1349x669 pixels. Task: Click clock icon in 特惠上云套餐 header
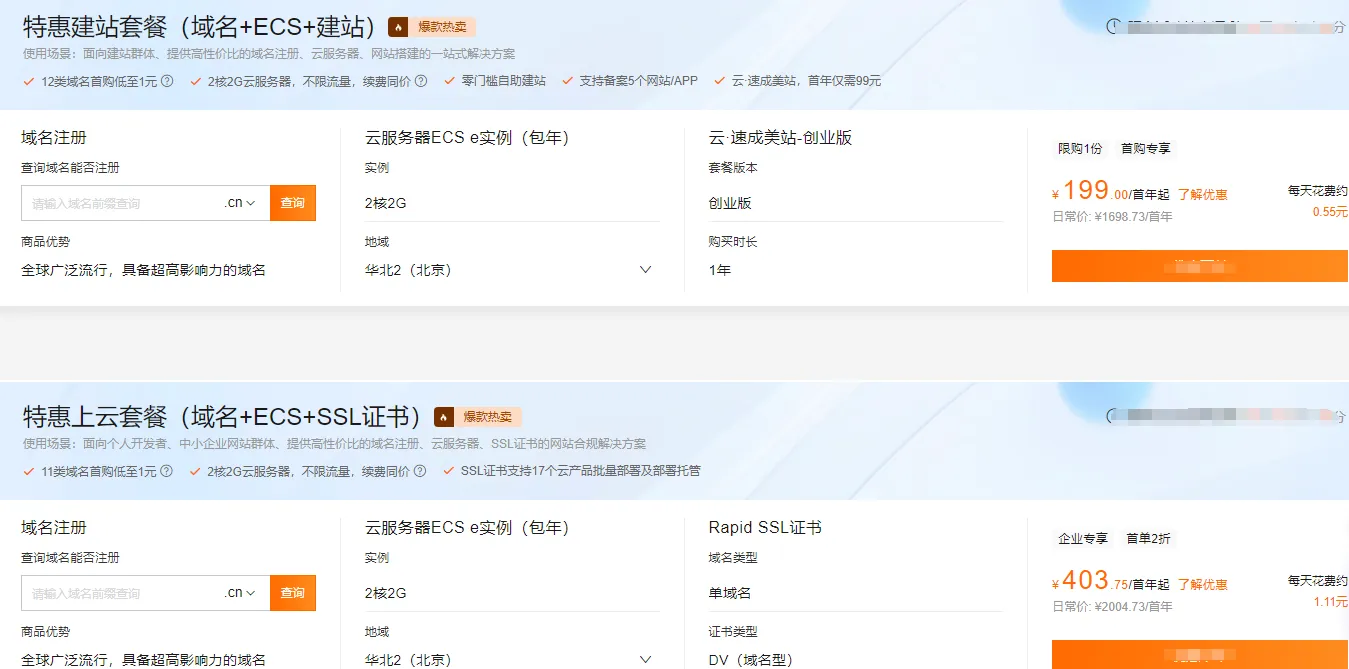coord(1111,415)
